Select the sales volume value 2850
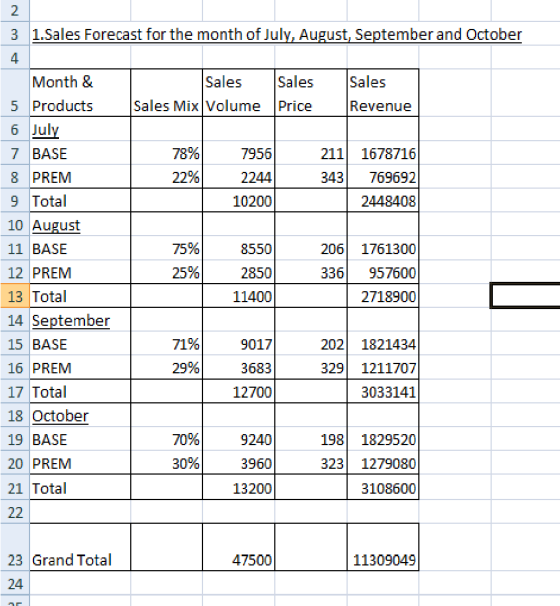 click(238, 273)
